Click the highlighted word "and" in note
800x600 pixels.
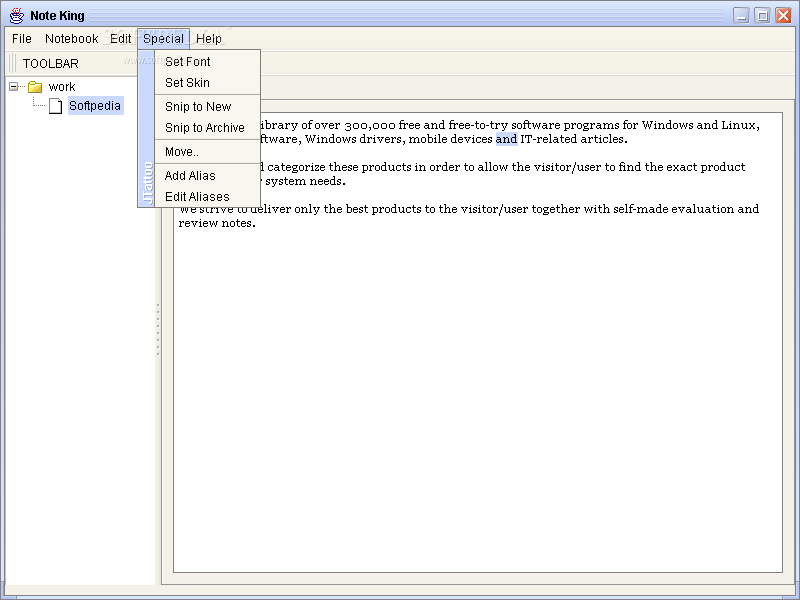pyautogui.click(x=506, y=139)
